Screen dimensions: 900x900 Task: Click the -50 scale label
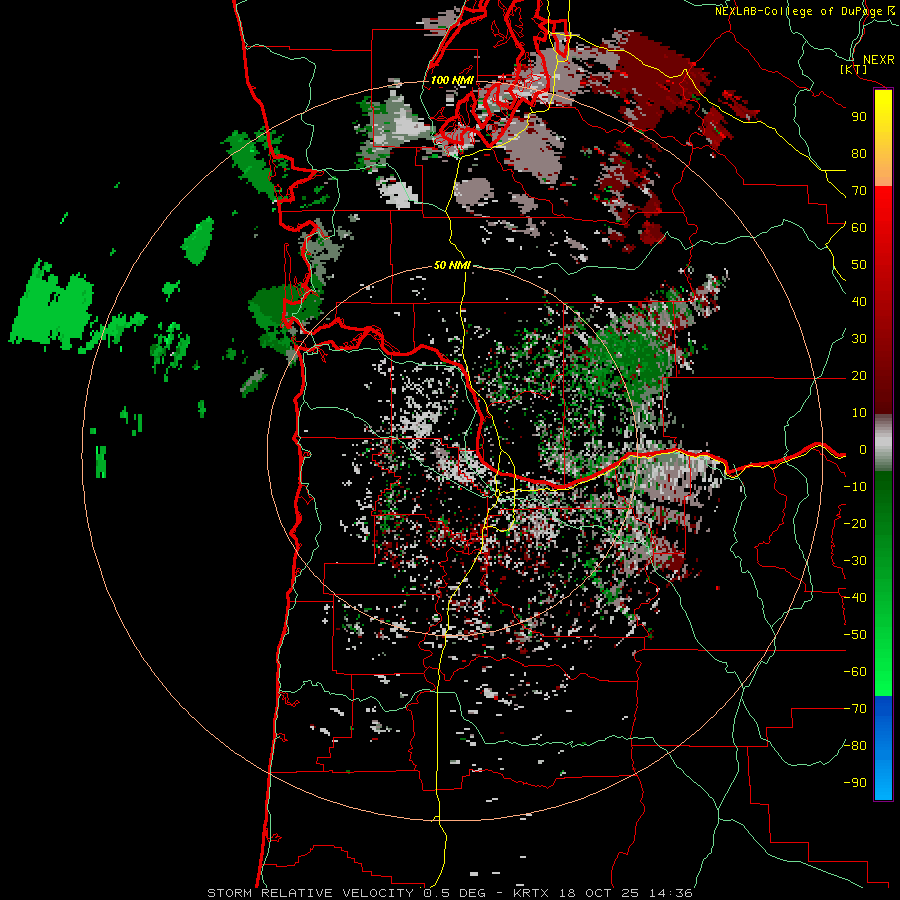[x=855, y=635]
